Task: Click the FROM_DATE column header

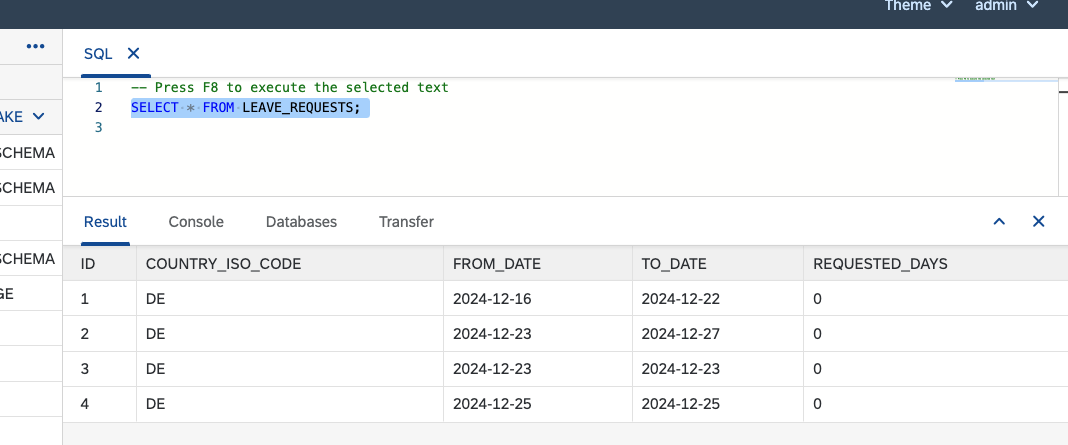Action: point(497,264)
